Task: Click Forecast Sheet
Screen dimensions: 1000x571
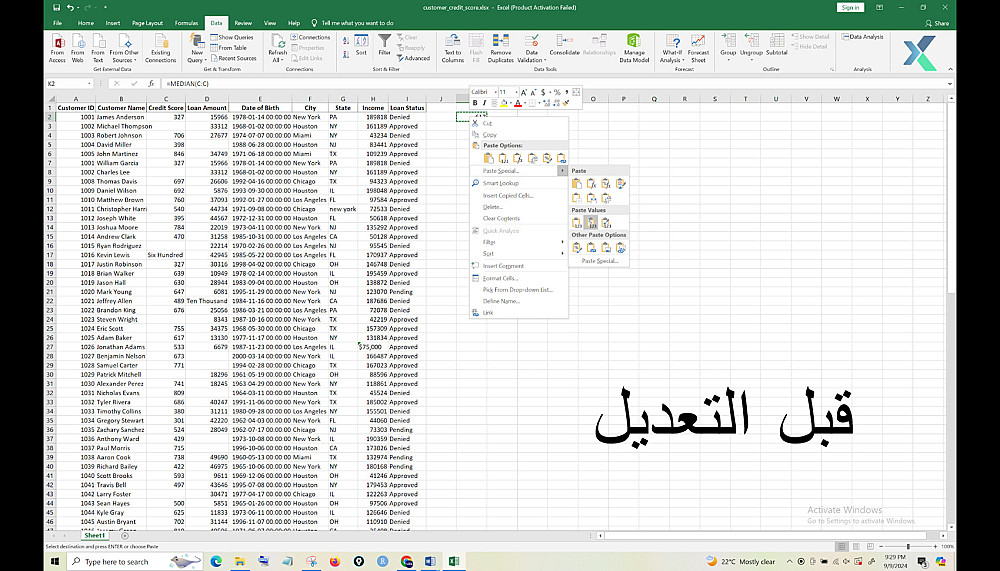Action: [698, 48]
